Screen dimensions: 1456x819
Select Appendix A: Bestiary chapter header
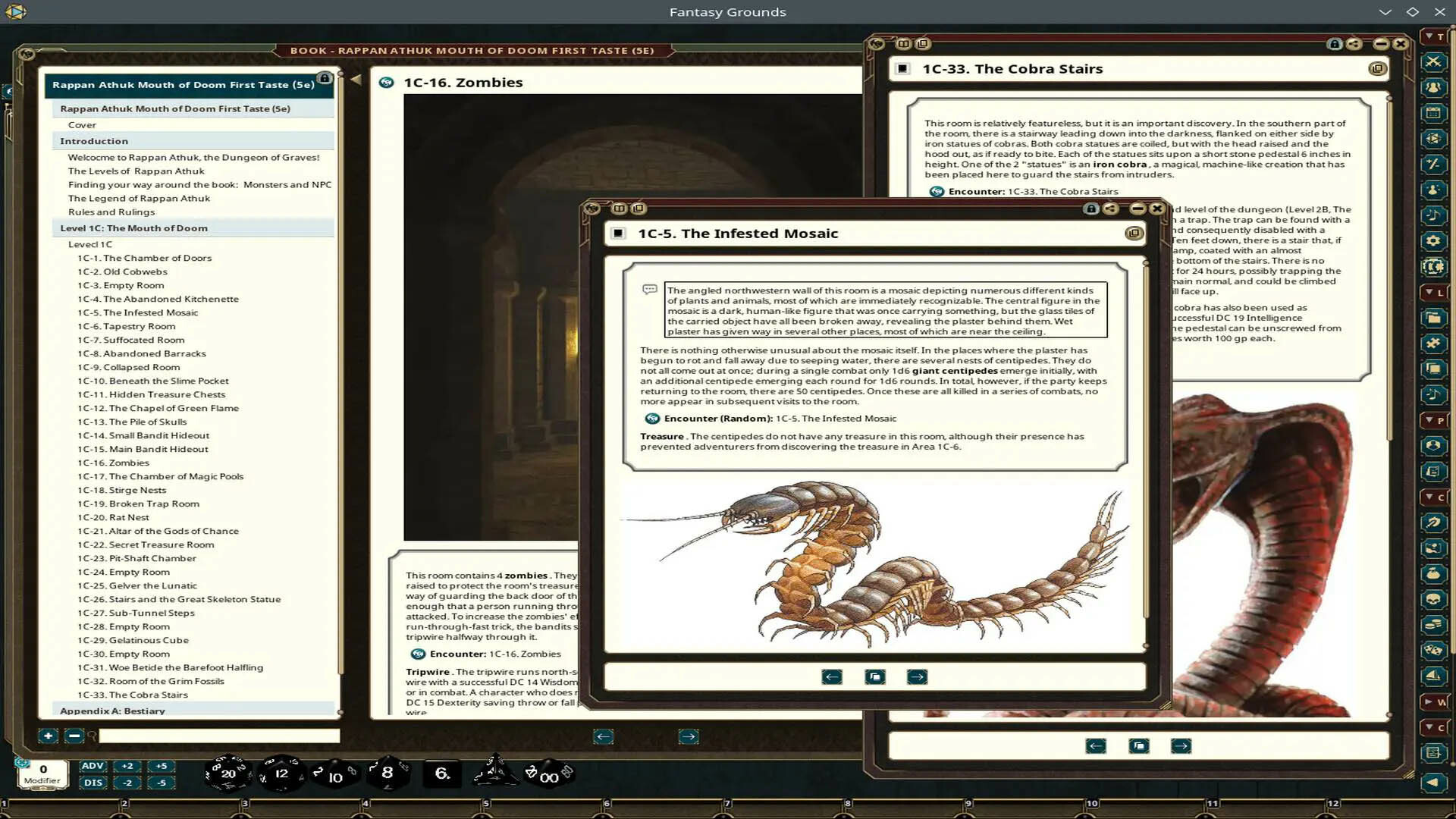(112, 711)
